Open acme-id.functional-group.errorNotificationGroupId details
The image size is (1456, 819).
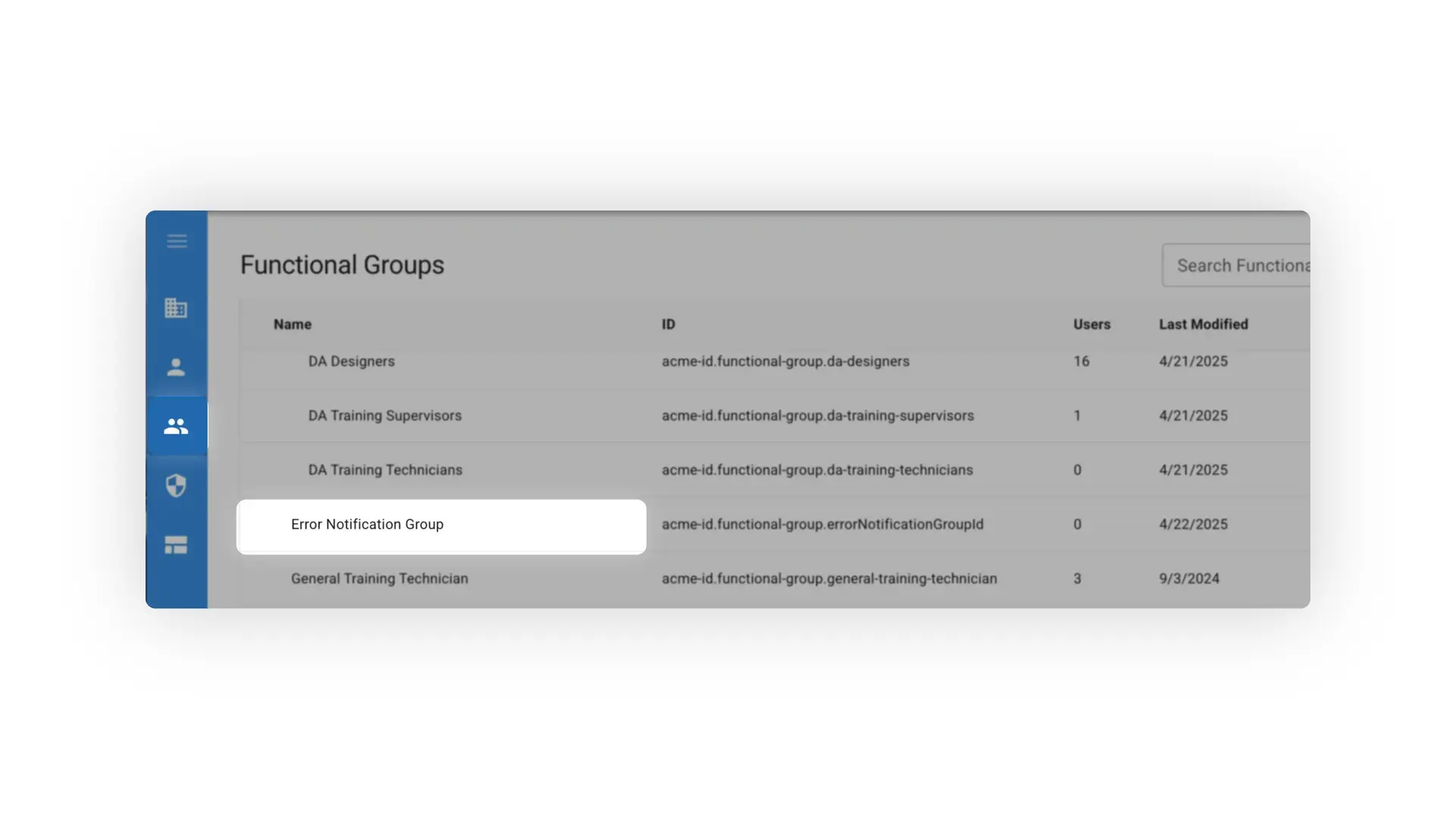[x=821, y=524]
